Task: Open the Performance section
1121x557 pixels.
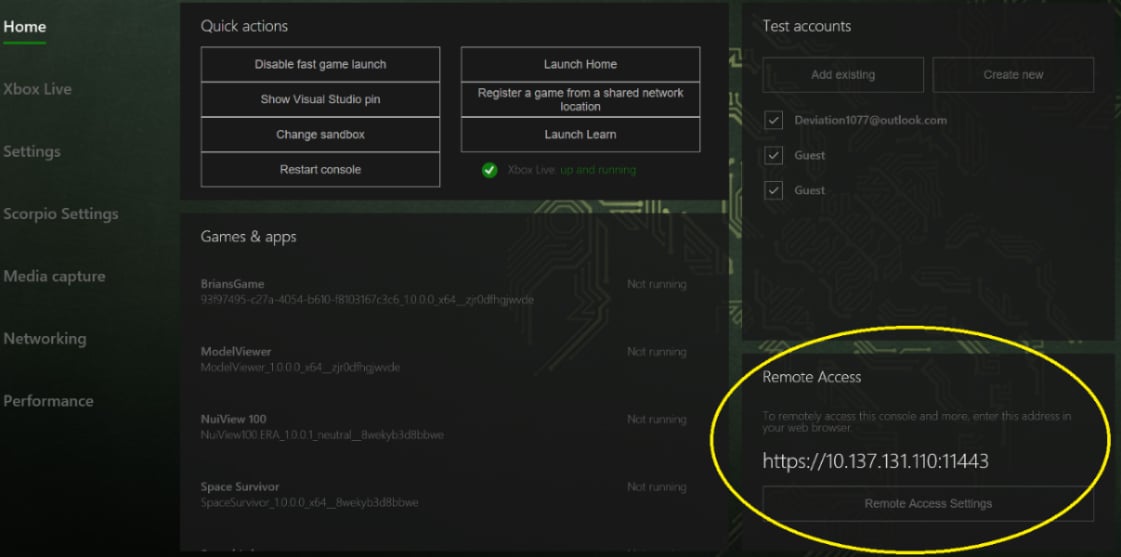Action: (x=48, y=400)
